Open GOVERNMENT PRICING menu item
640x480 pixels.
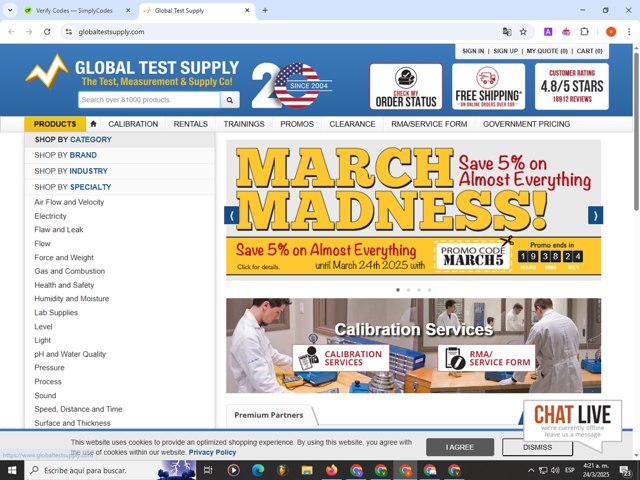click(x=527, y=124)
